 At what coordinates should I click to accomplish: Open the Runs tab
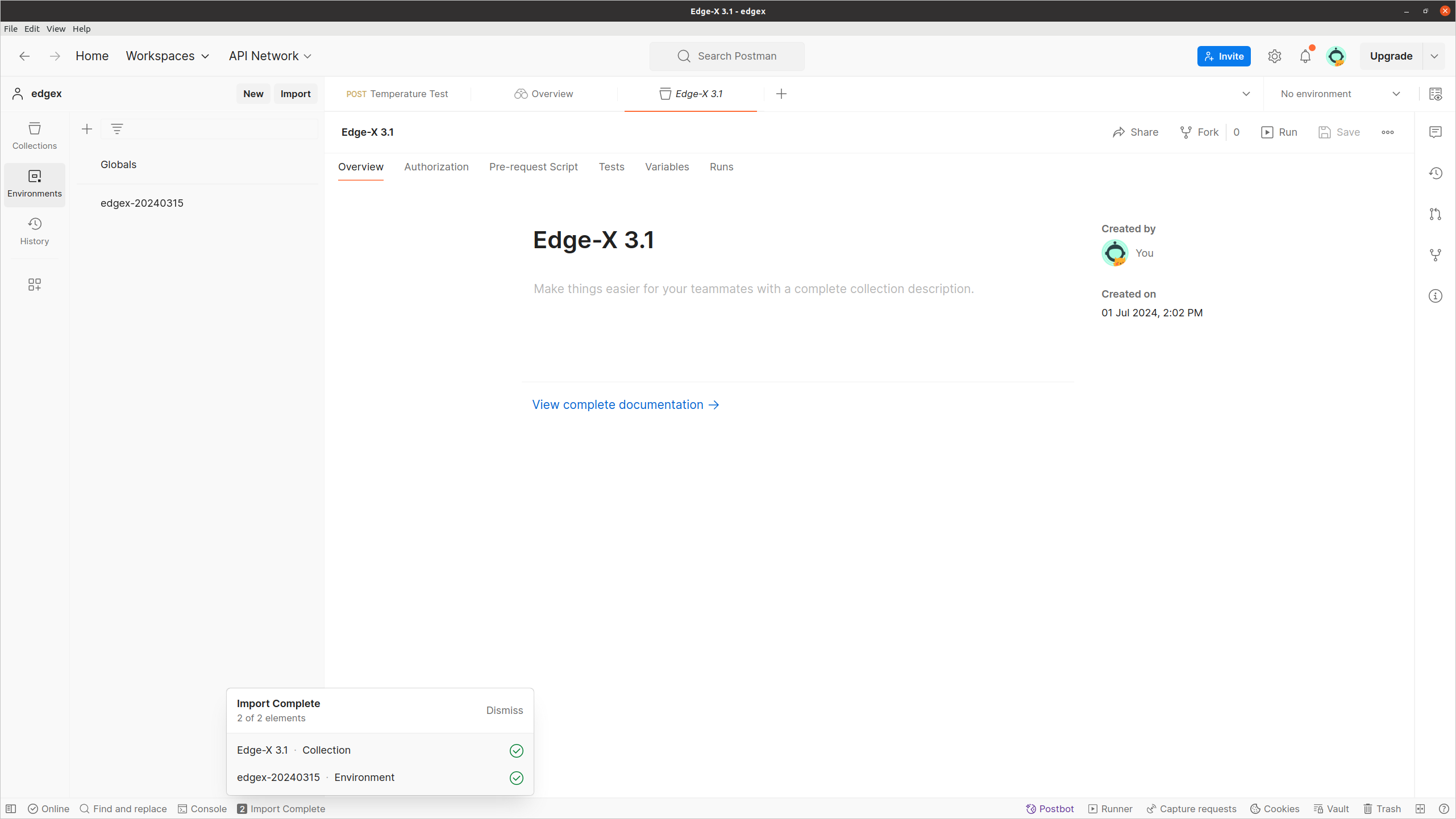click(x=721, y=167)
